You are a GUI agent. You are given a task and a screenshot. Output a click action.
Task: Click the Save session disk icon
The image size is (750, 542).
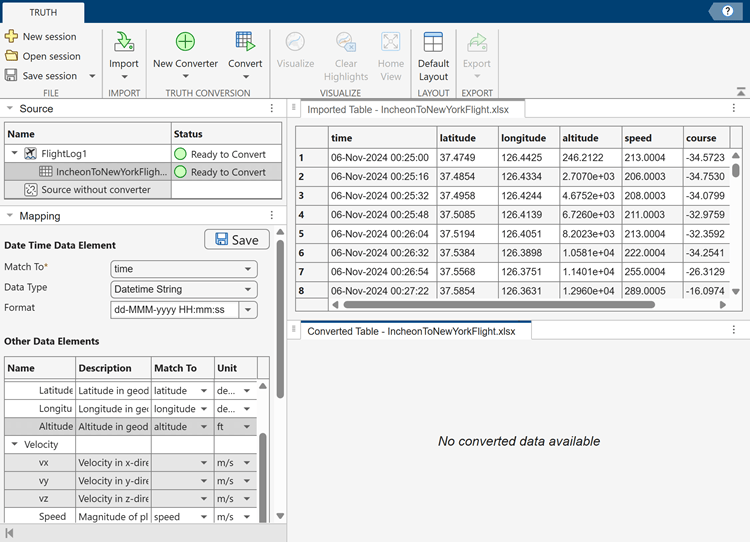(11, 75)
